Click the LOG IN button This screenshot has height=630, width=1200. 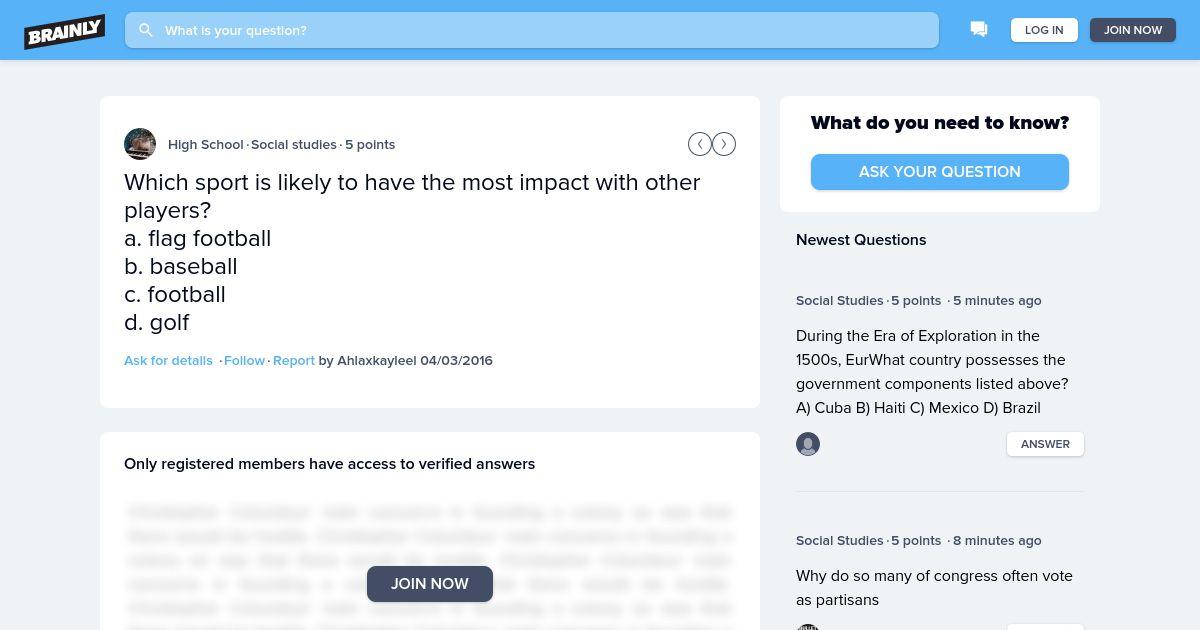click(1044, 30)
